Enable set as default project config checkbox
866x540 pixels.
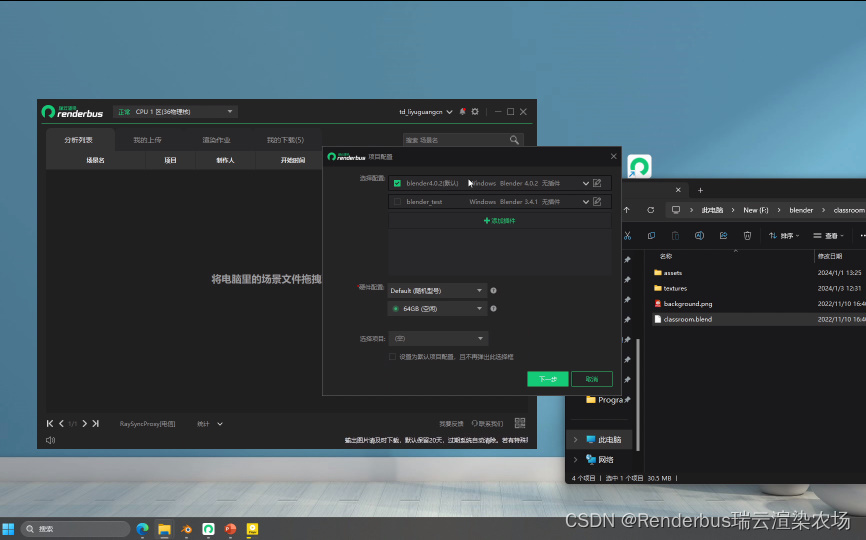click(392, 357)
